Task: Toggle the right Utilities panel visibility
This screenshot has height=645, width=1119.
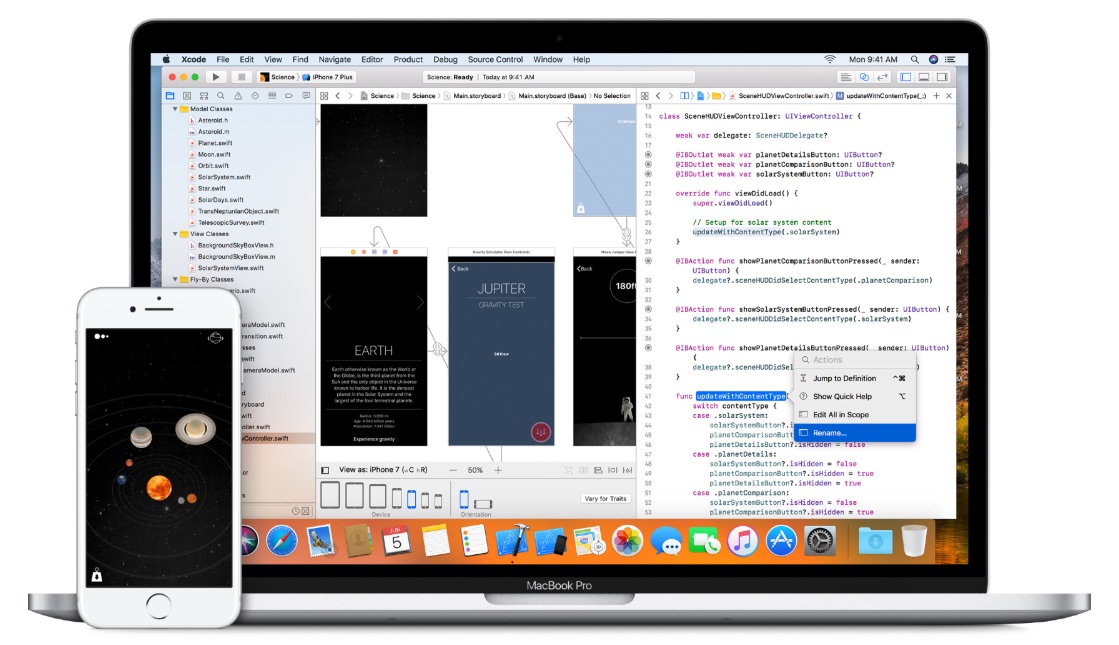Action: pos(942,77)
